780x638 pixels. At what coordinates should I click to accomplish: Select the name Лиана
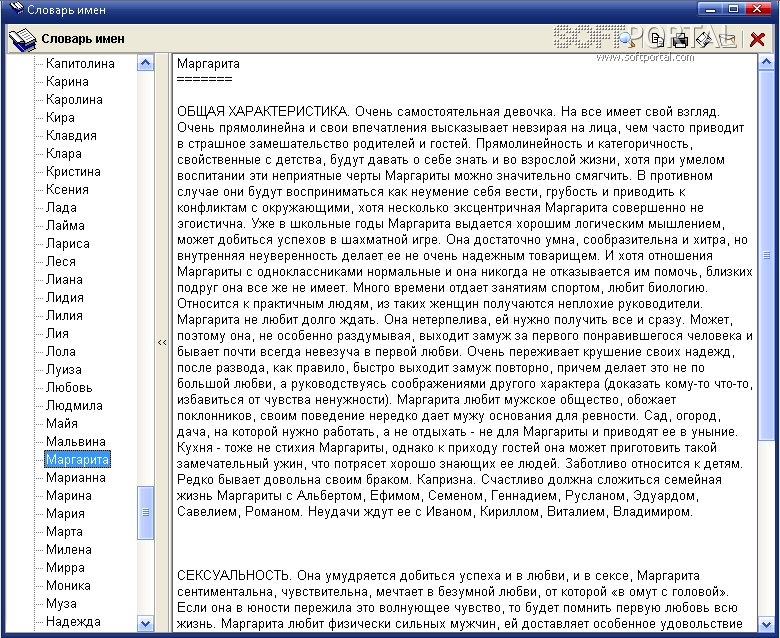(64, 279)
